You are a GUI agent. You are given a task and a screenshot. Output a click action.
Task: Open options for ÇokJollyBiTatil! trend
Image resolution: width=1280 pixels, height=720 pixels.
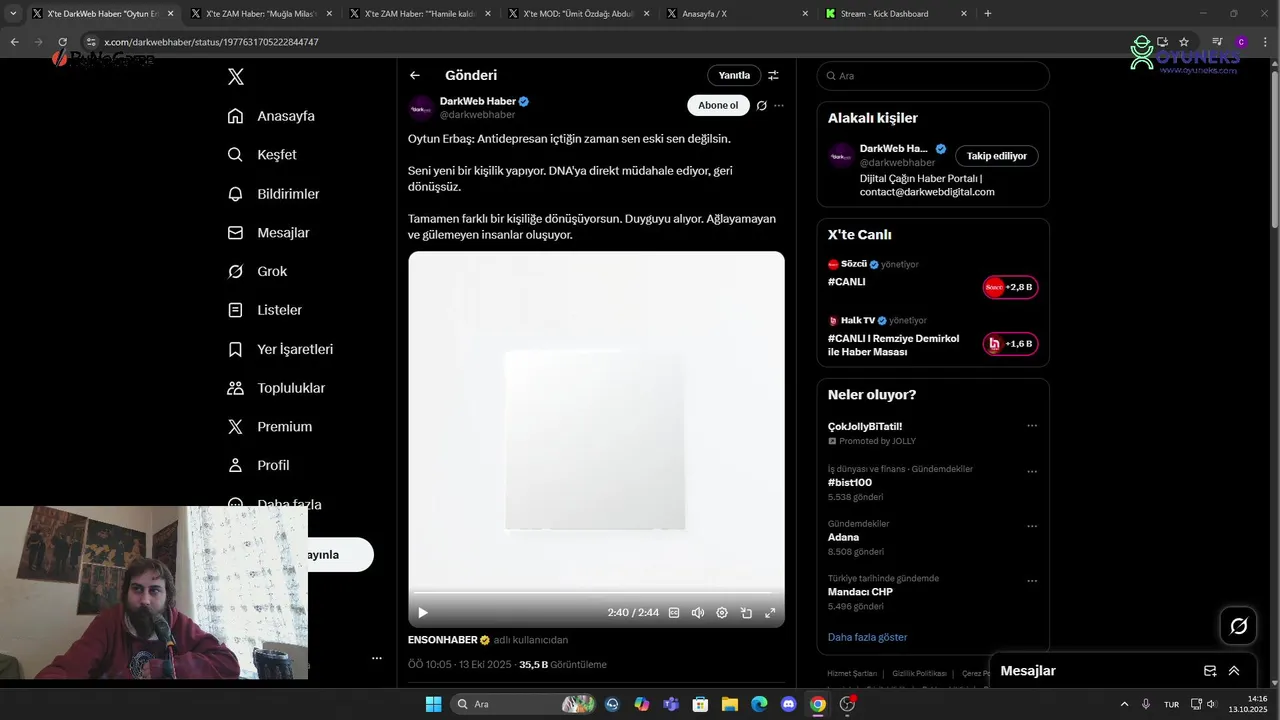[1032, 426]
